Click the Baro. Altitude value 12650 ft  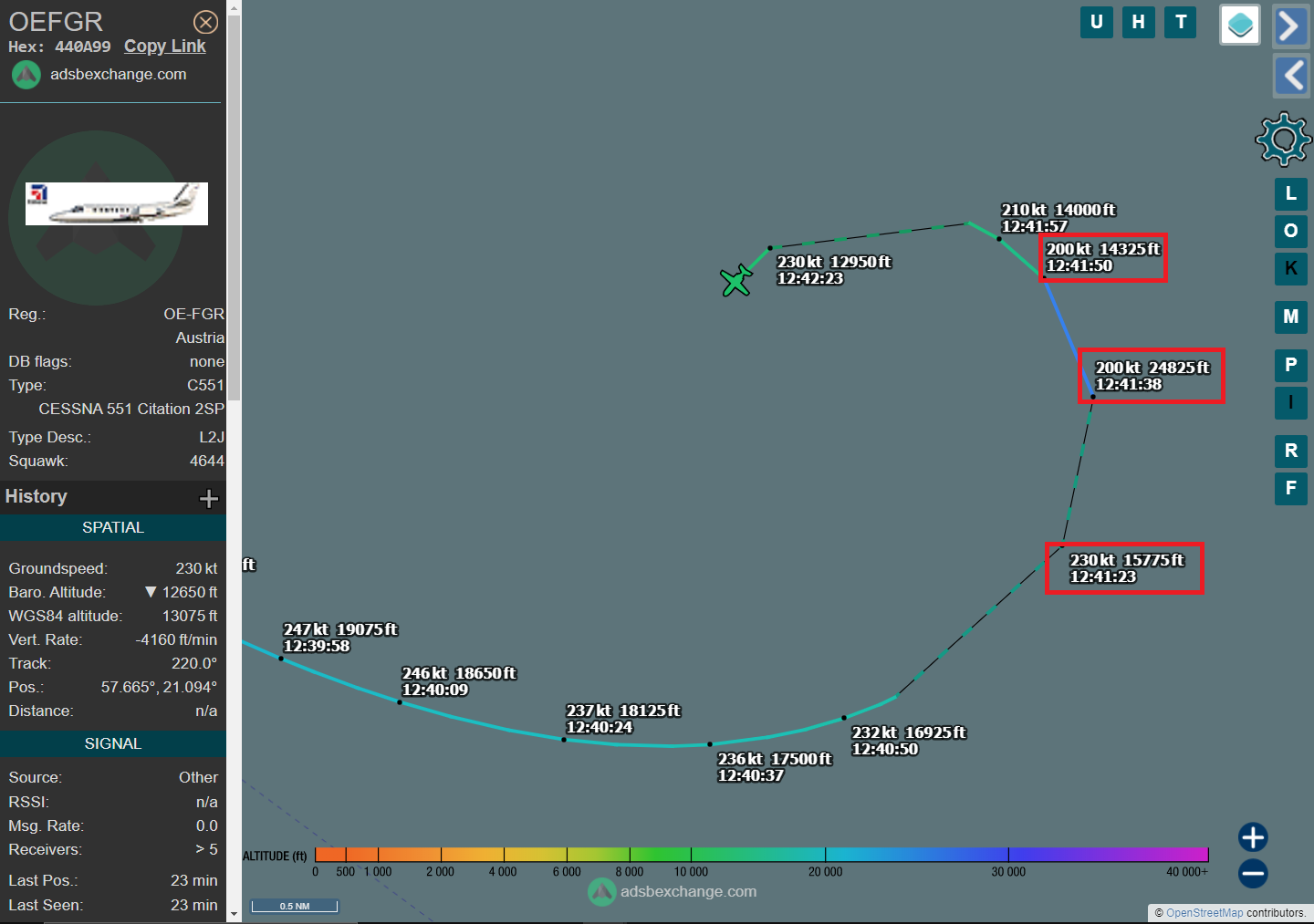click(x=190, y=592)
